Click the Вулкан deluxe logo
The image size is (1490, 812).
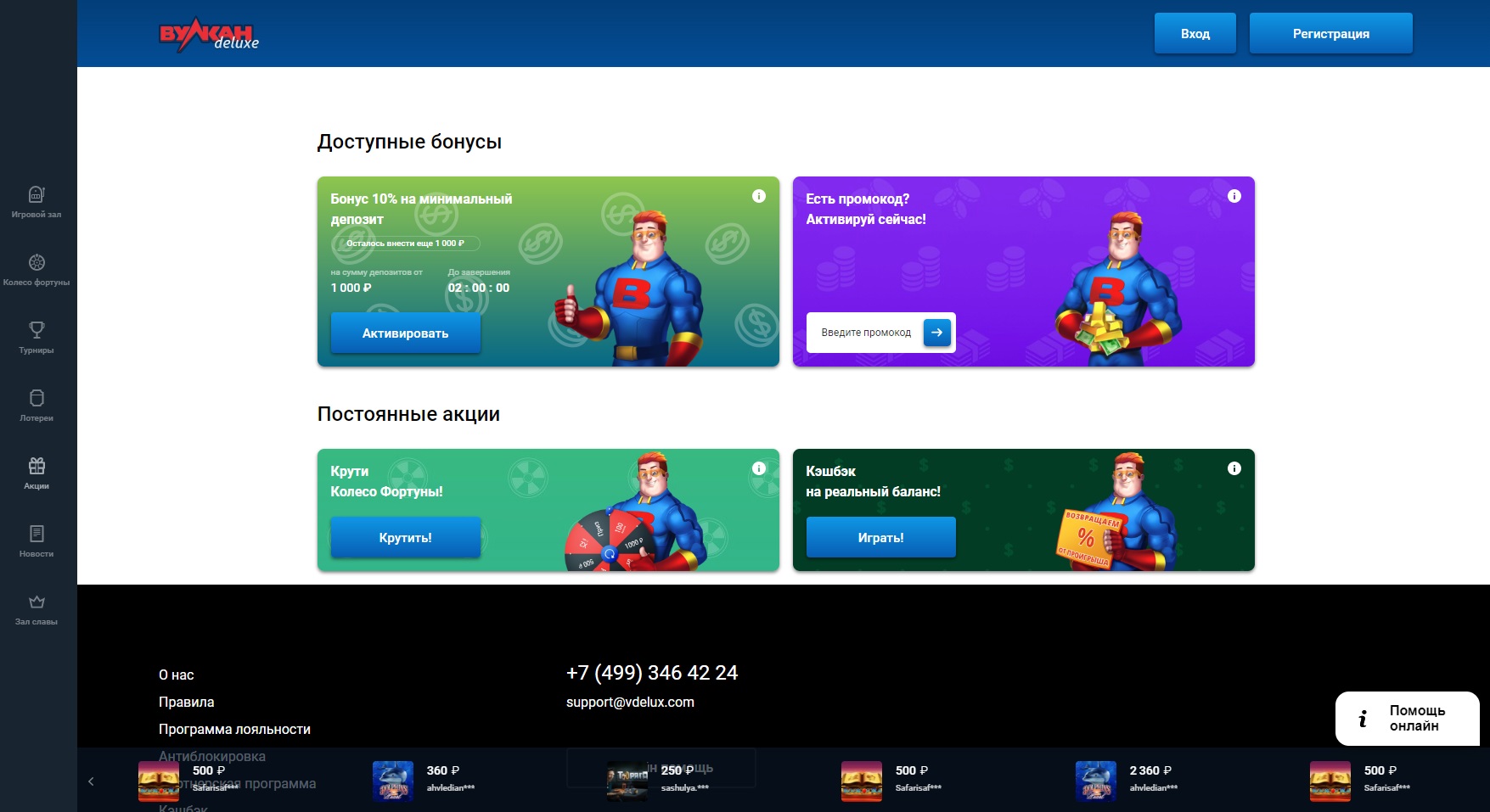tap(209, 35)
